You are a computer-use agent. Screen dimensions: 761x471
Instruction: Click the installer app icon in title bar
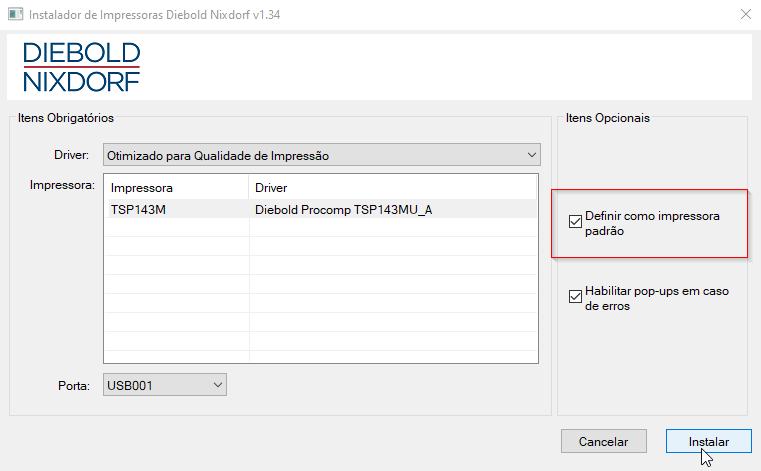pyautogui.click(x=16, y=14)
